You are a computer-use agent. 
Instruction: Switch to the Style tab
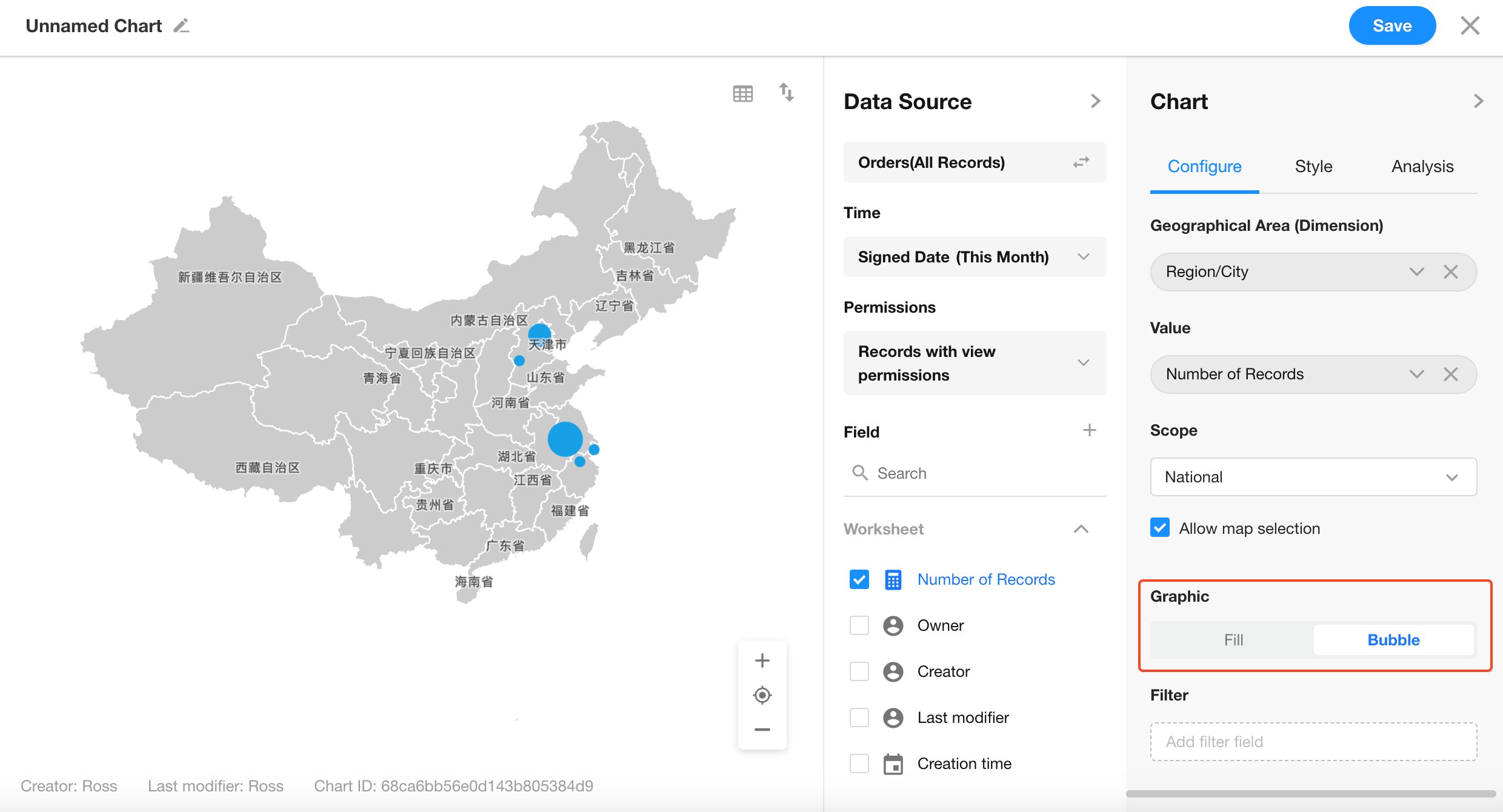[1313, 166]
